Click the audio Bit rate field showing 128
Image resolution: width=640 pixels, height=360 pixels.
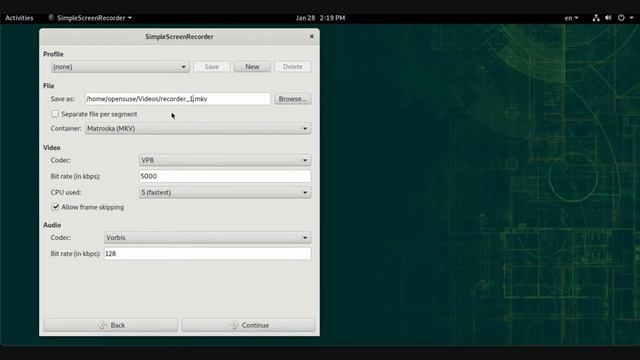tap(207, 253)
